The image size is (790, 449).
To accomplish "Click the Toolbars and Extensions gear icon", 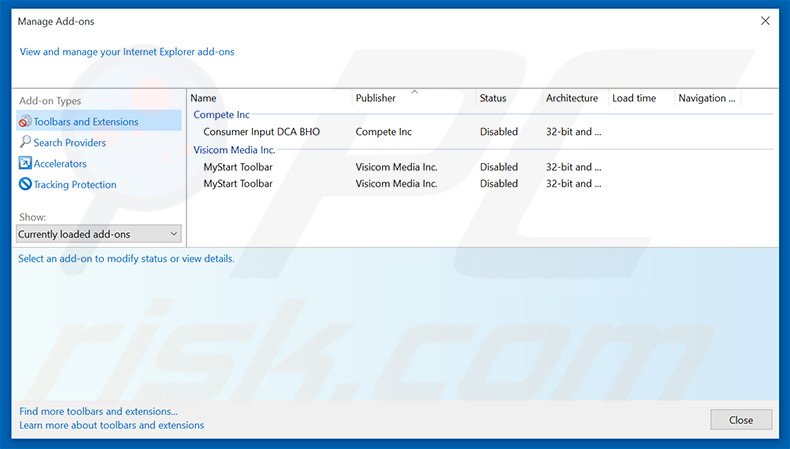I will 25,121.
